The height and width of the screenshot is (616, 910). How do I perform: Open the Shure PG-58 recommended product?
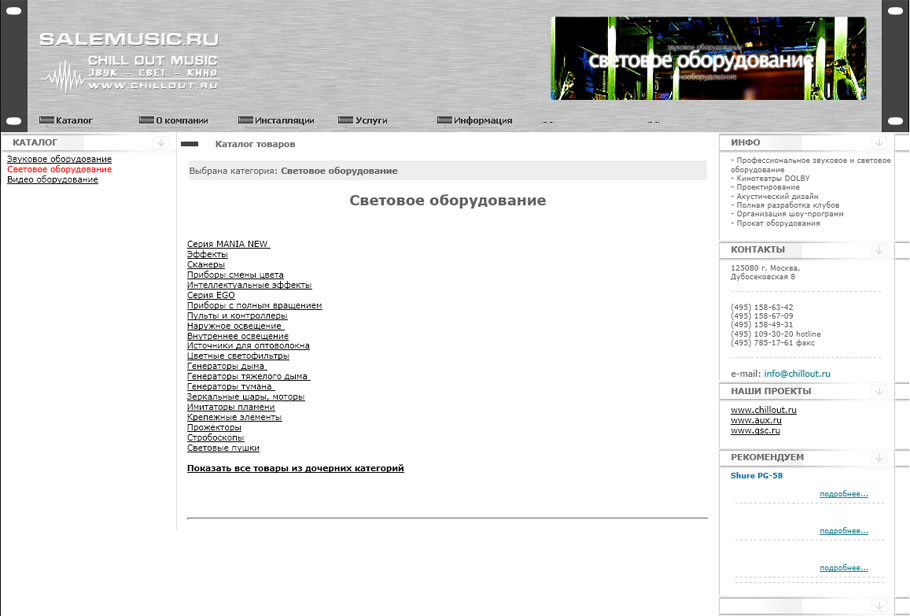pos(757,476)
